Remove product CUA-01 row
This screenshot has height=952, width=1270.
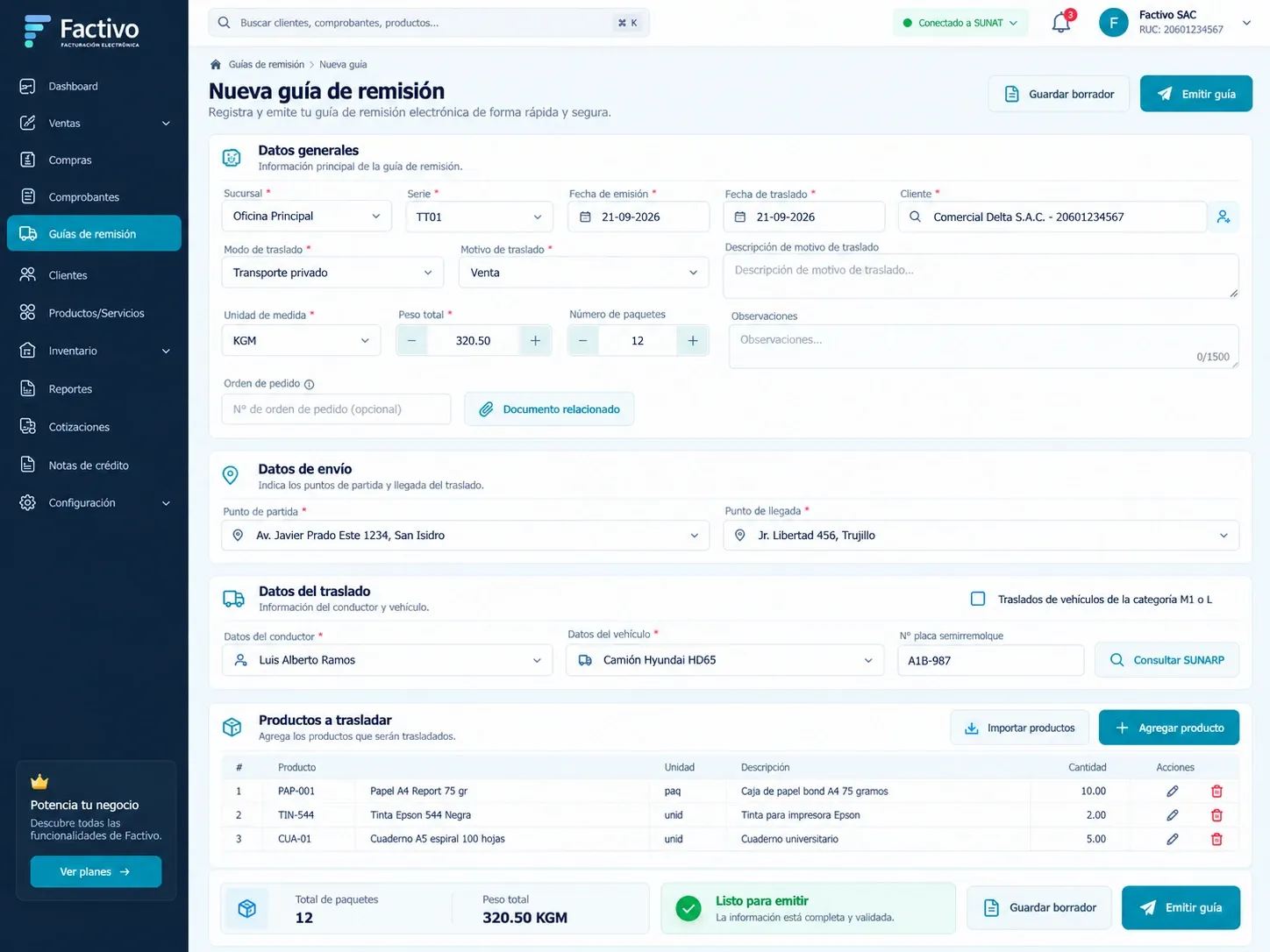(x=1216, y=839)
